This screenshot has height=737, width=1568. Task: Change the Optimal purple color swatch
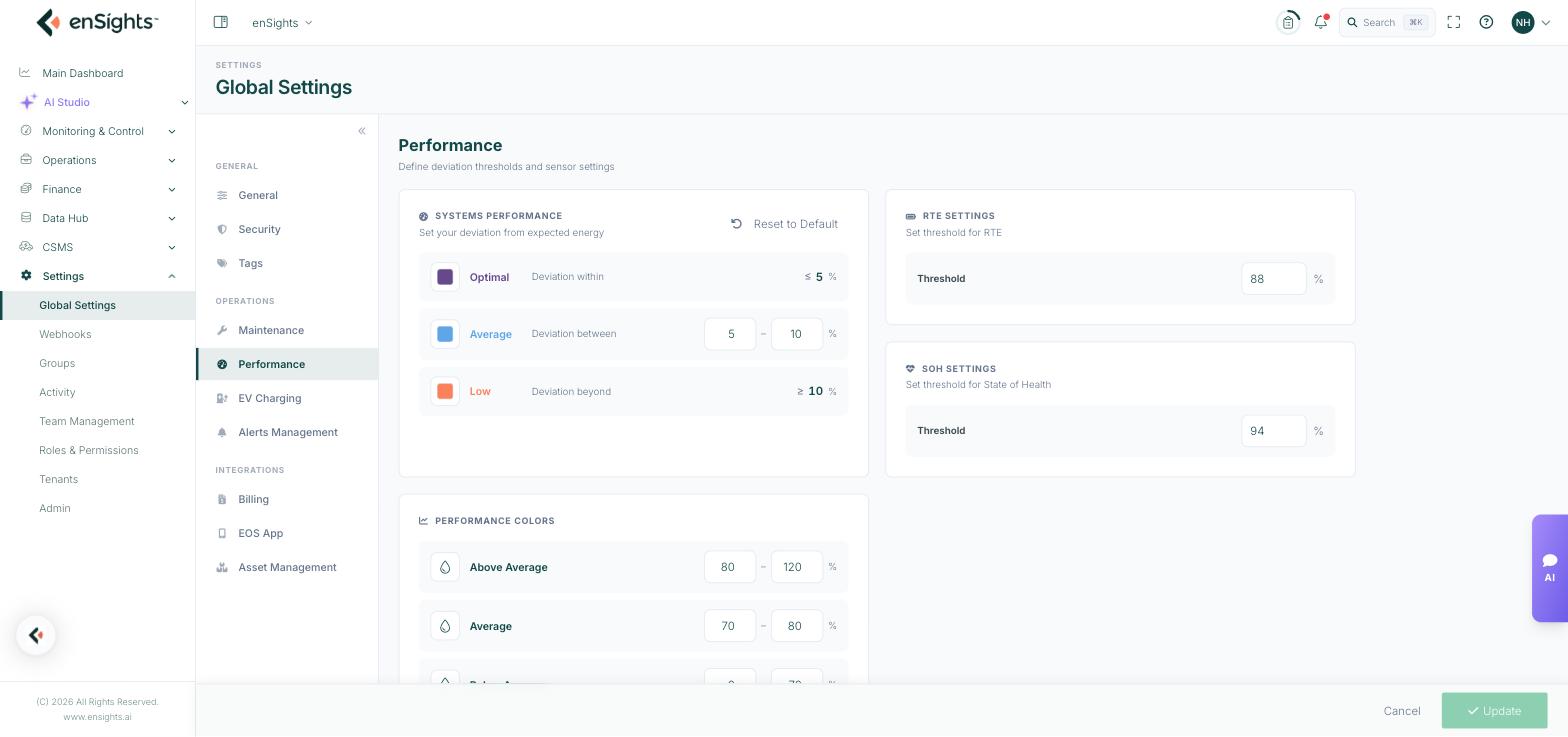445,277
